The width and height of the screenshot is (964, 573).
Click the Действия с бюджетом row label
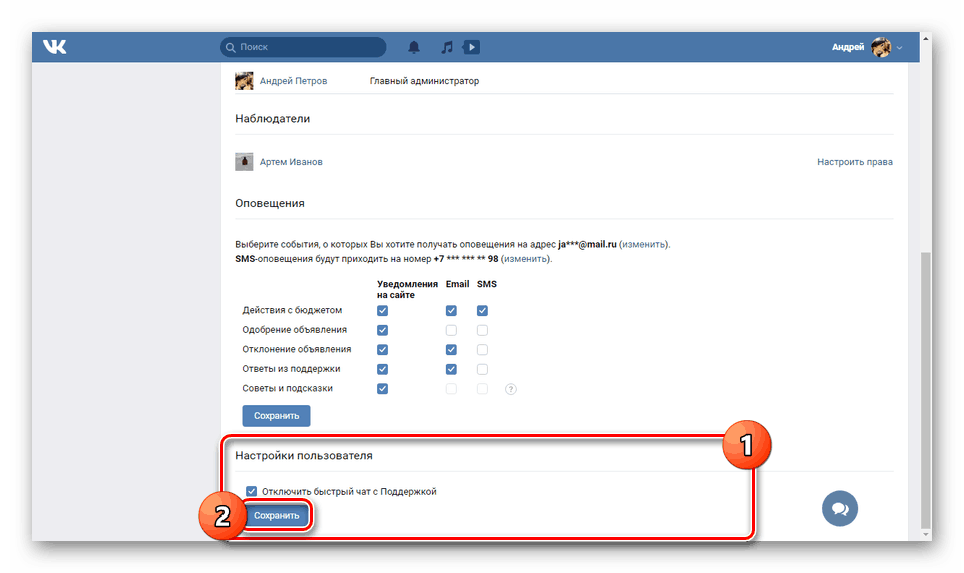[292, 310]
